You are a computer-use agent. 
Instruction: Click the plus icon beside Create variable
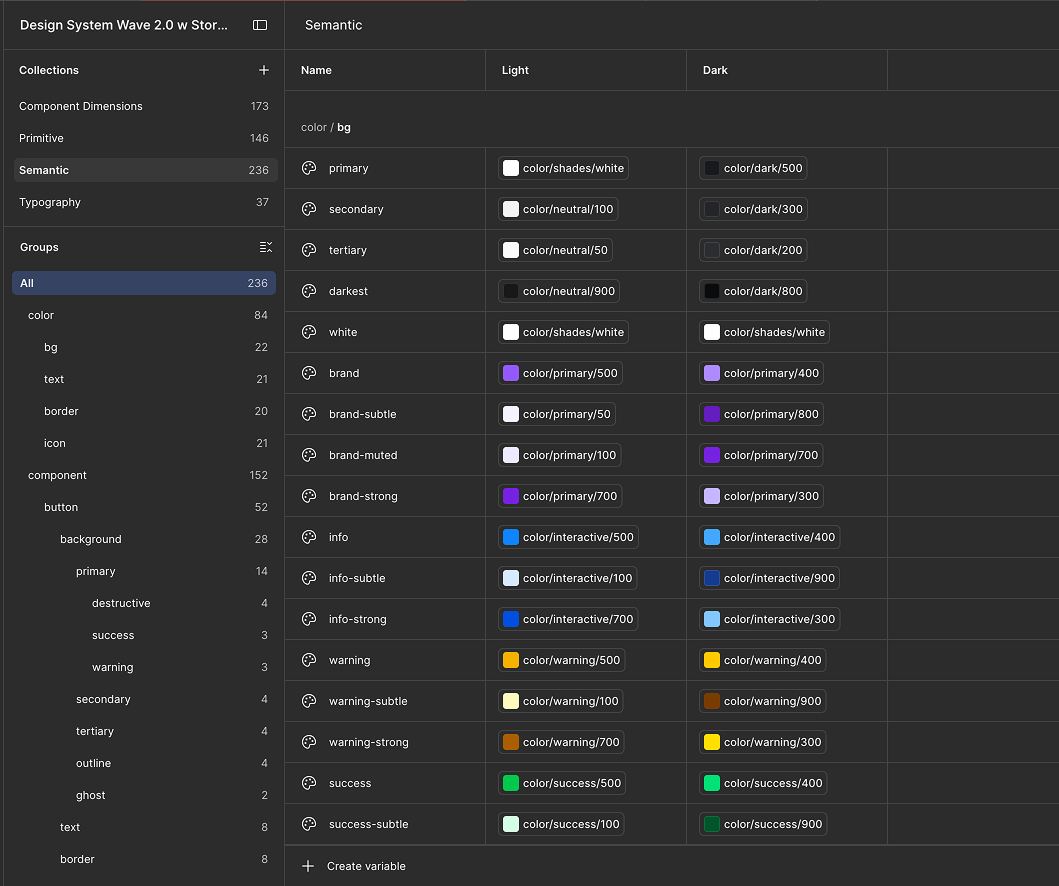click(308, 866)
